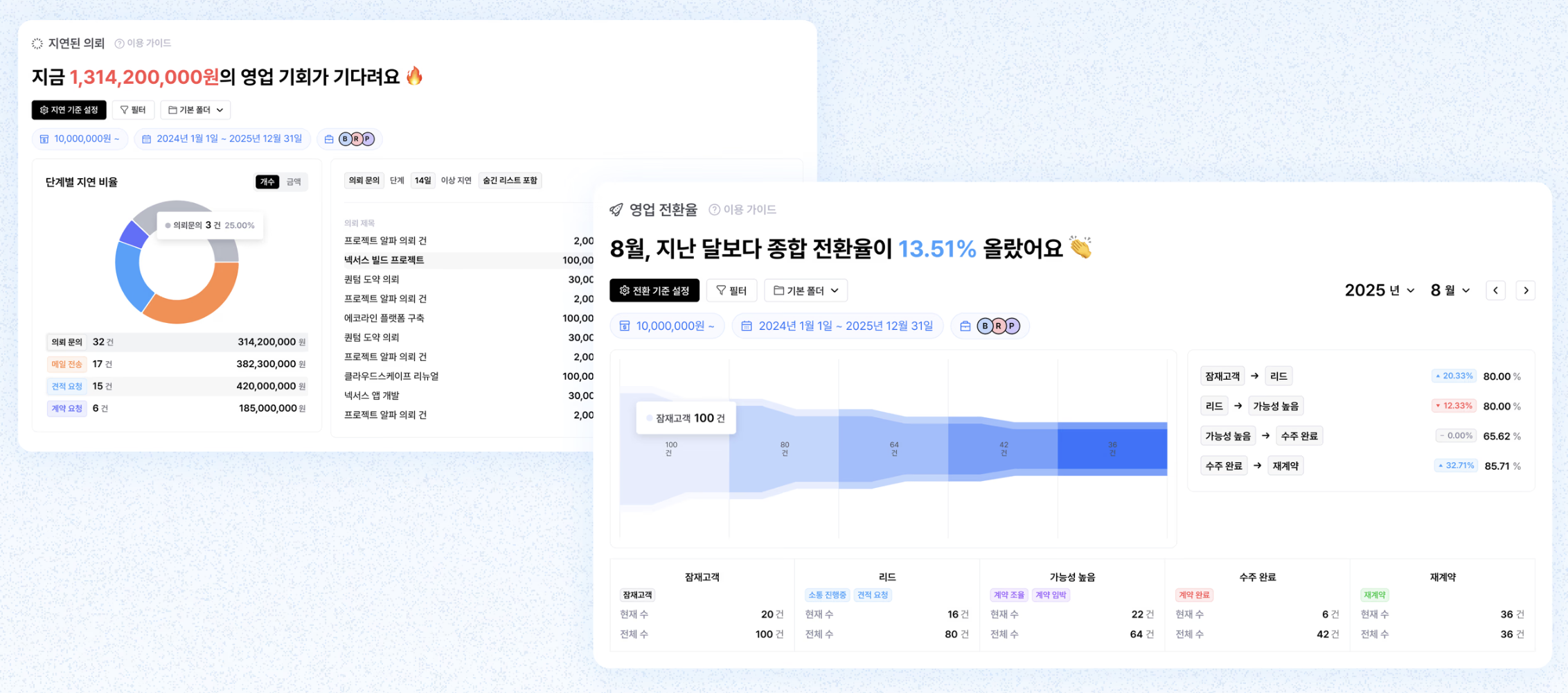Expand the 8 월 month dropdown
Image resolution: width=1568 pixels, height=693 pixels.
(1450, 290)
